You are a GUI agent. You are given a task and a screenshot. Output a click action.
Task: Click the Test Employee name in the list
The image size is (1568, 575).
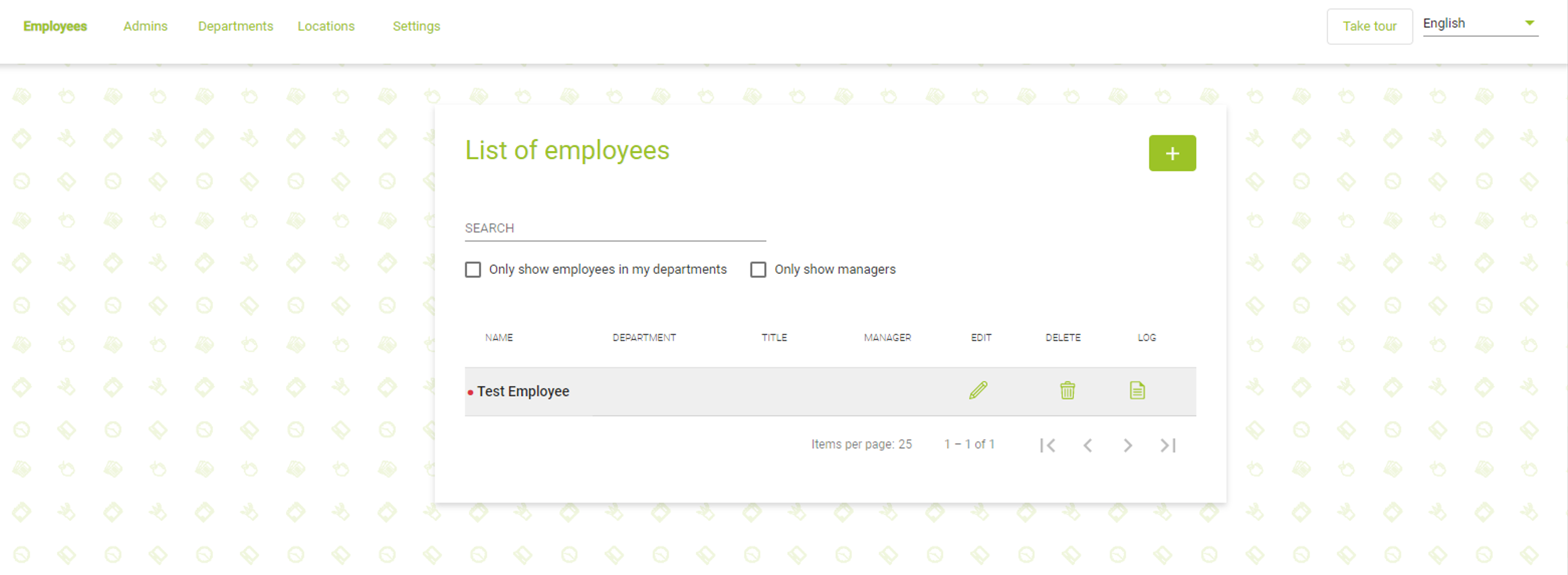tap(523, 391)
